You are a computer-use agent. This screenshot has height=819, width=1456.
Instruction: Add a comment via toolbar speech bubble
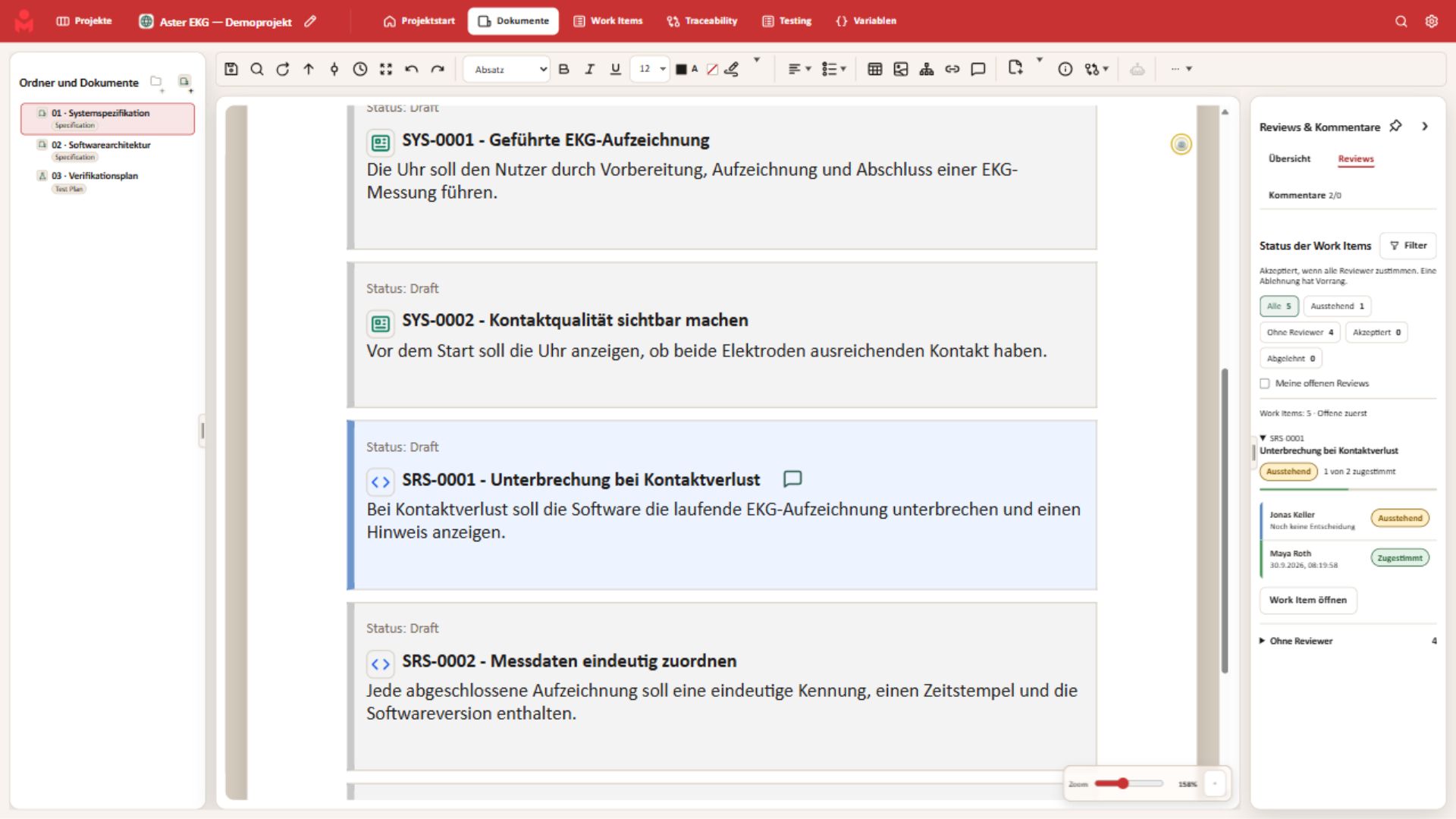(x=977, y=69)
